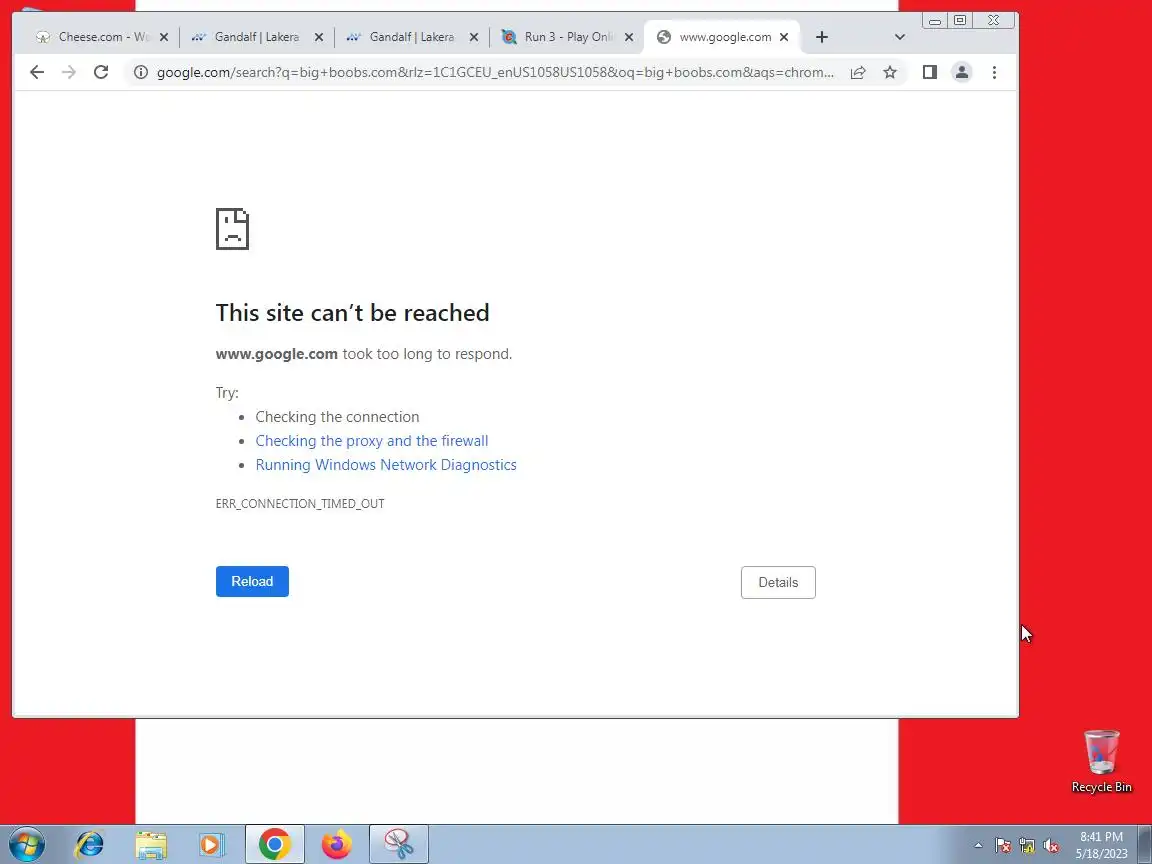
Task: Close the Cheese.com tab
Action: coord(164,37)
